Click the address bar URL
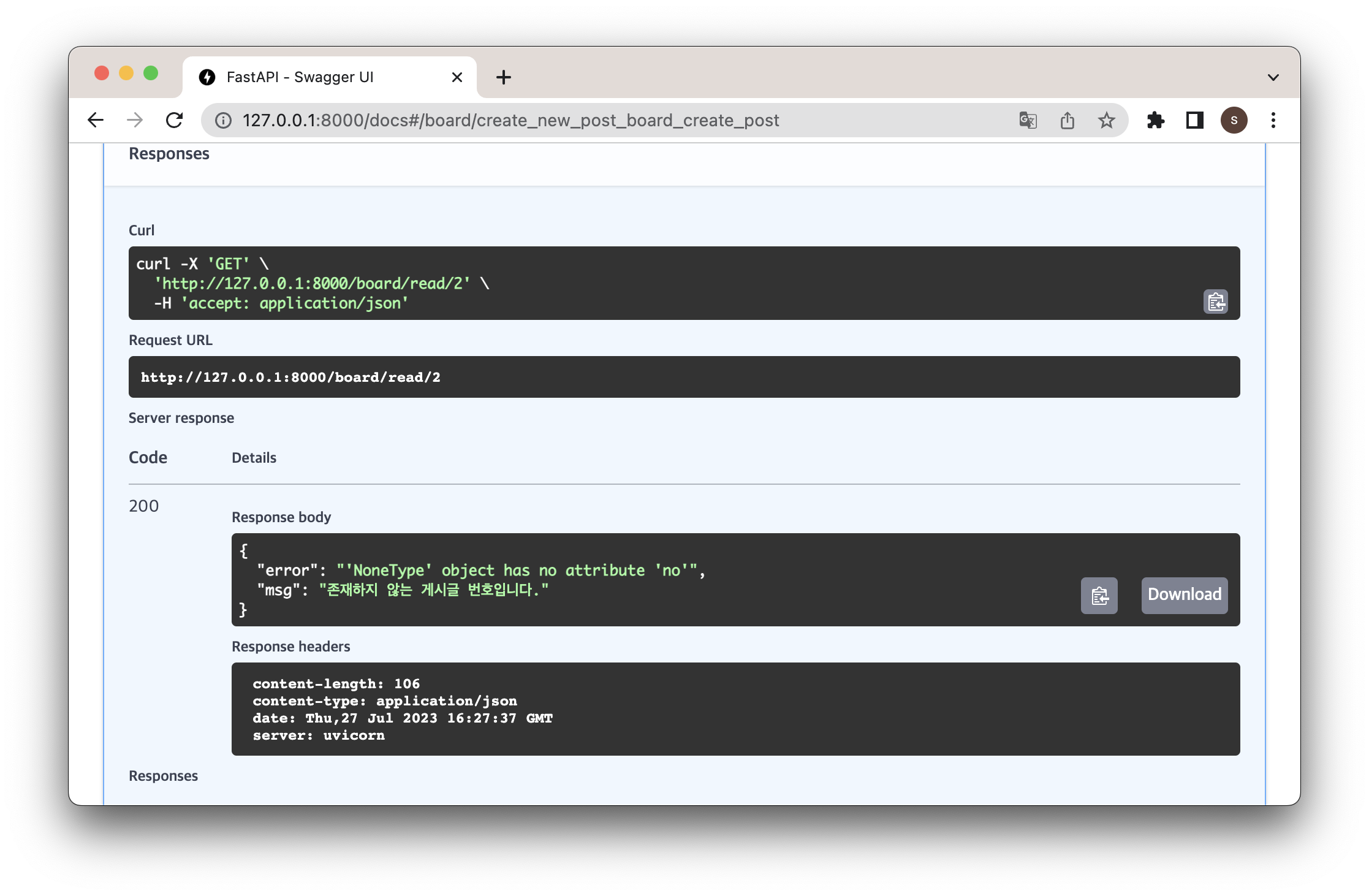 tap(510, 120)
